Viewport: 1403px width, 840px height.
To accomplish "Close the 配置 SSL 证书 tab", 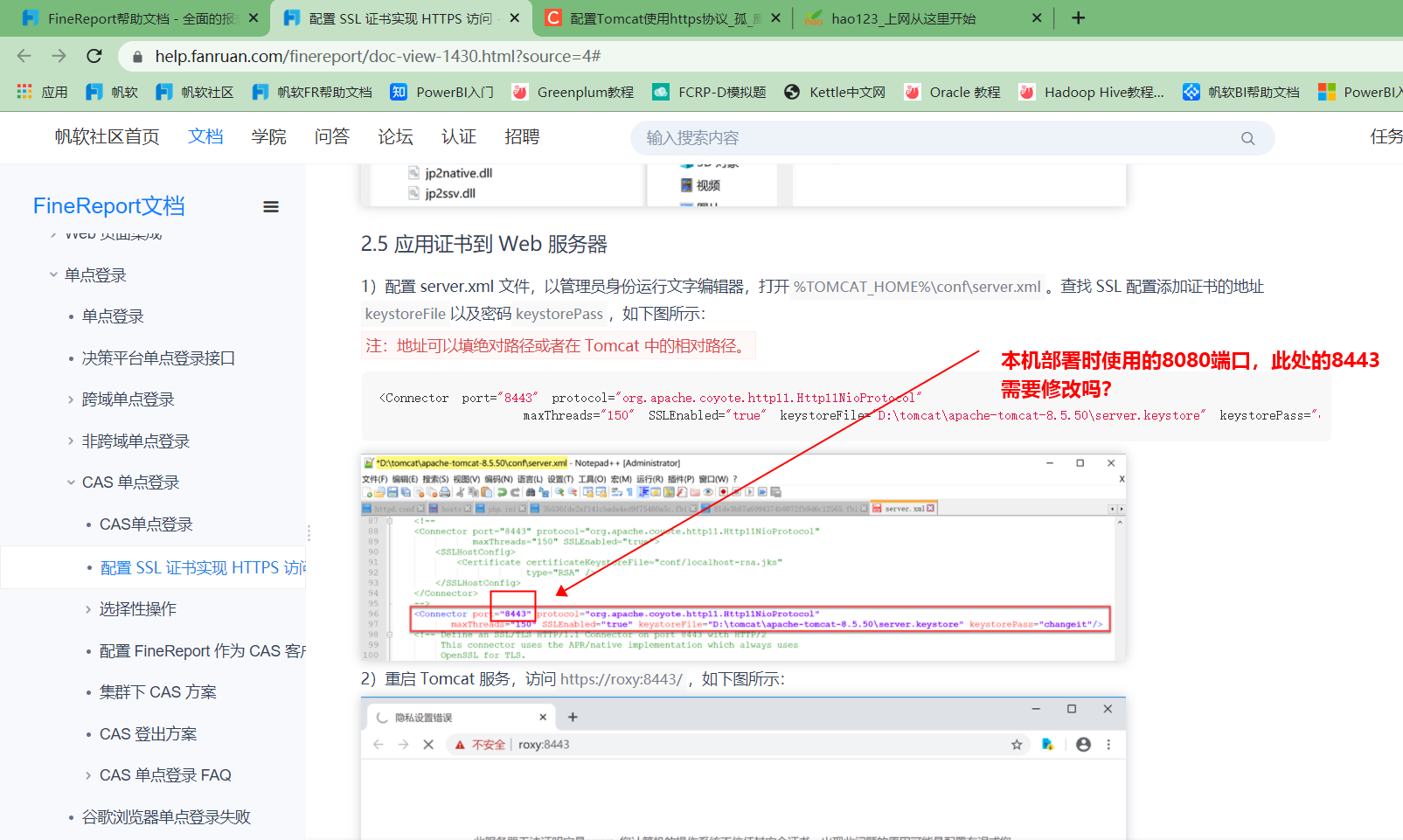I will tap(515, 17).
